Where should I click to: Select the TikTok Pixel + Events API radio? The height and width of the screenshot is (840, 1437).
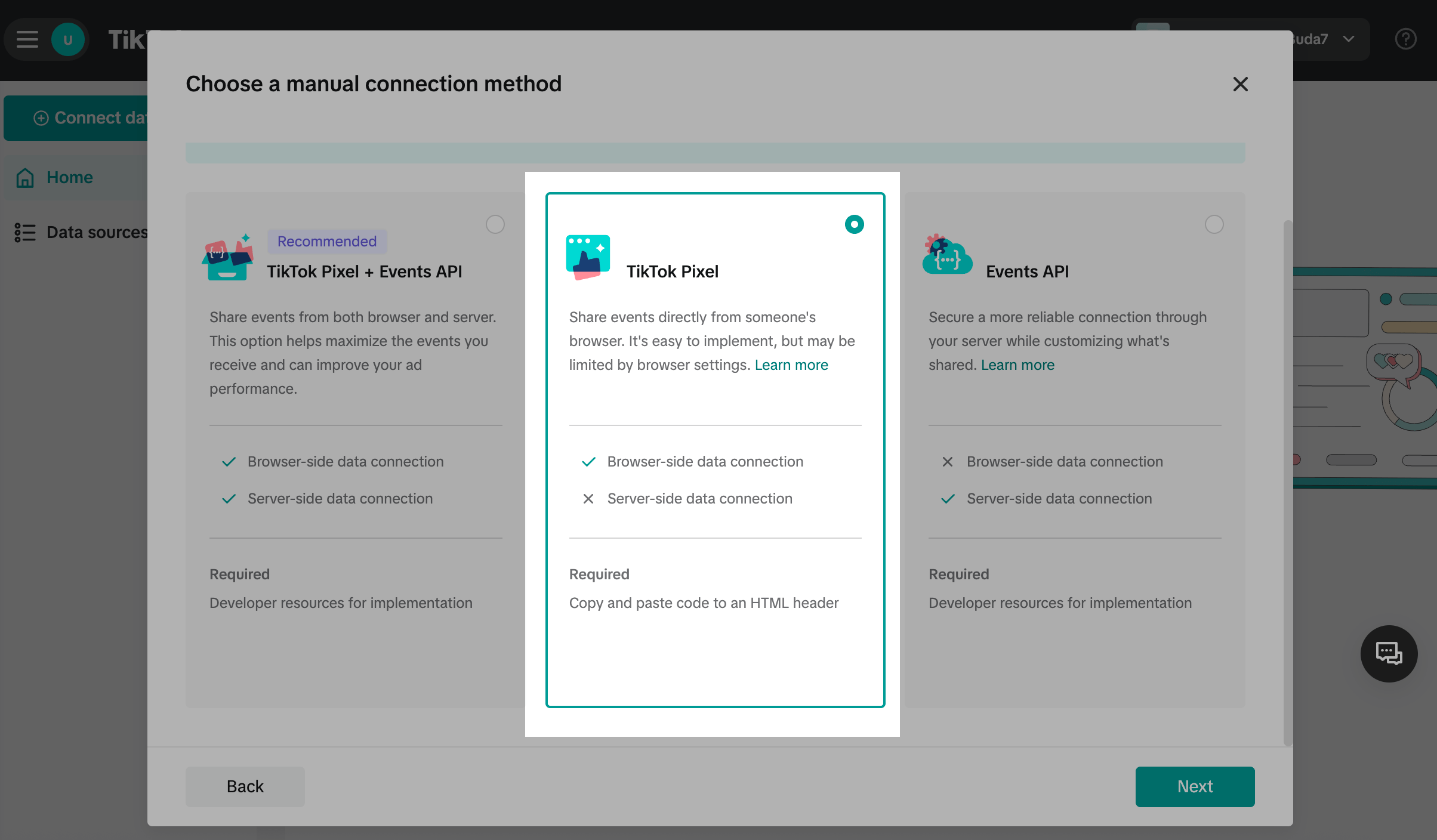click(495, 224)
